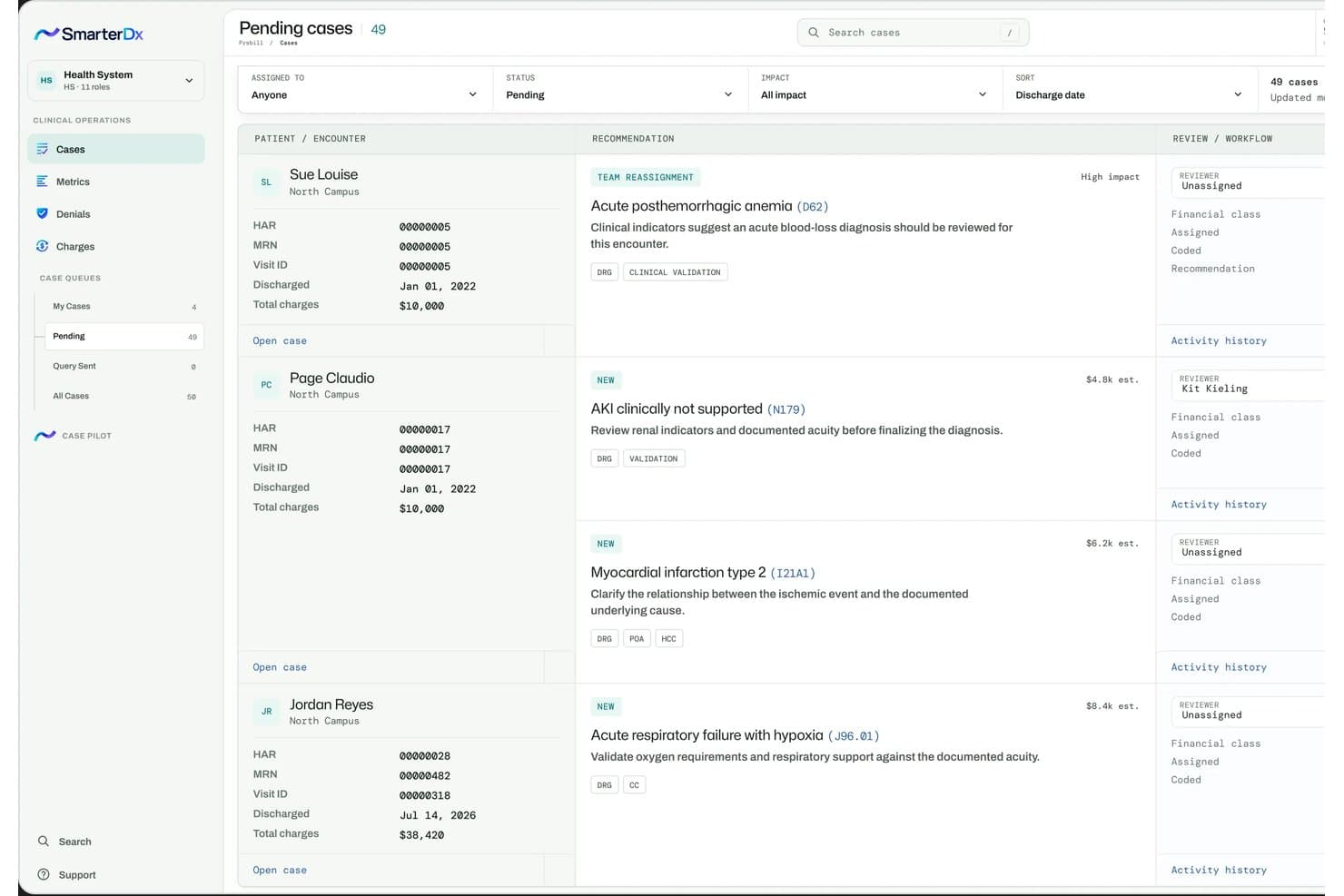Click the Prebill breadcrumb link
Viewport: 1344px width, 896px height.
point(251,43)
